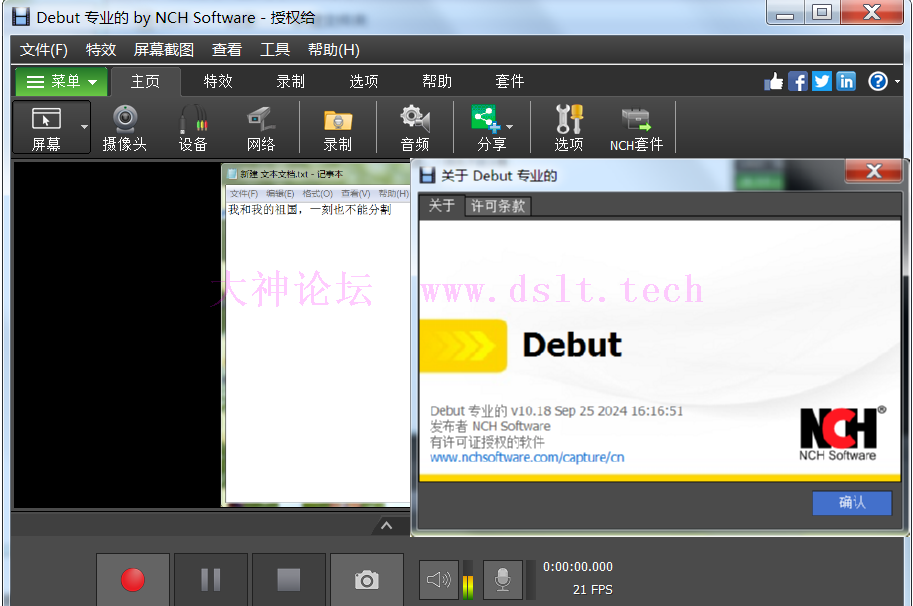Choose the device (设备) capture source
913x606 pixels.
coord(193,129)
